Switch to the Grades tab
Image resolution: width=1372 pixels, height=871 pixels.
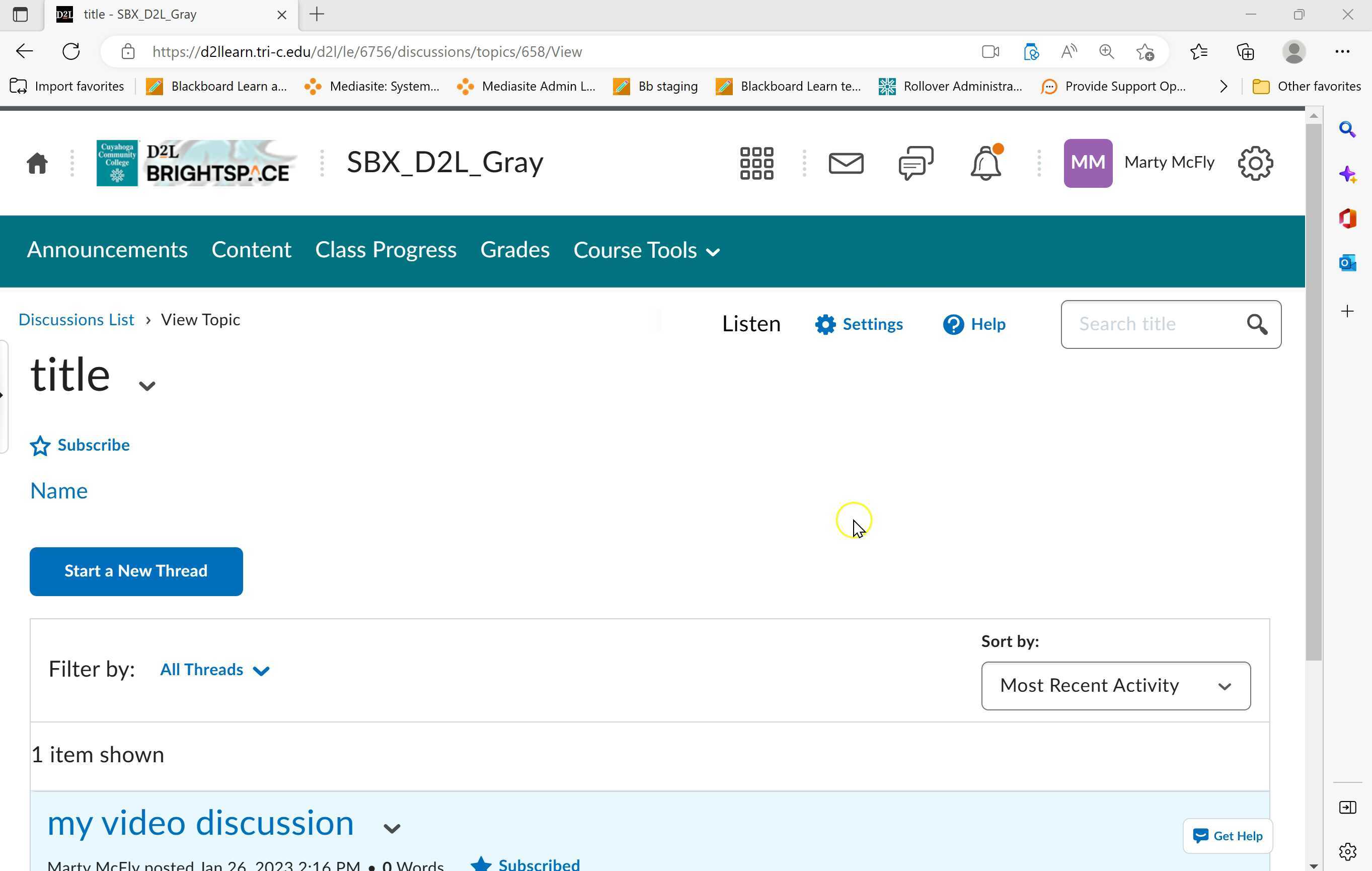tap(514, 250)
